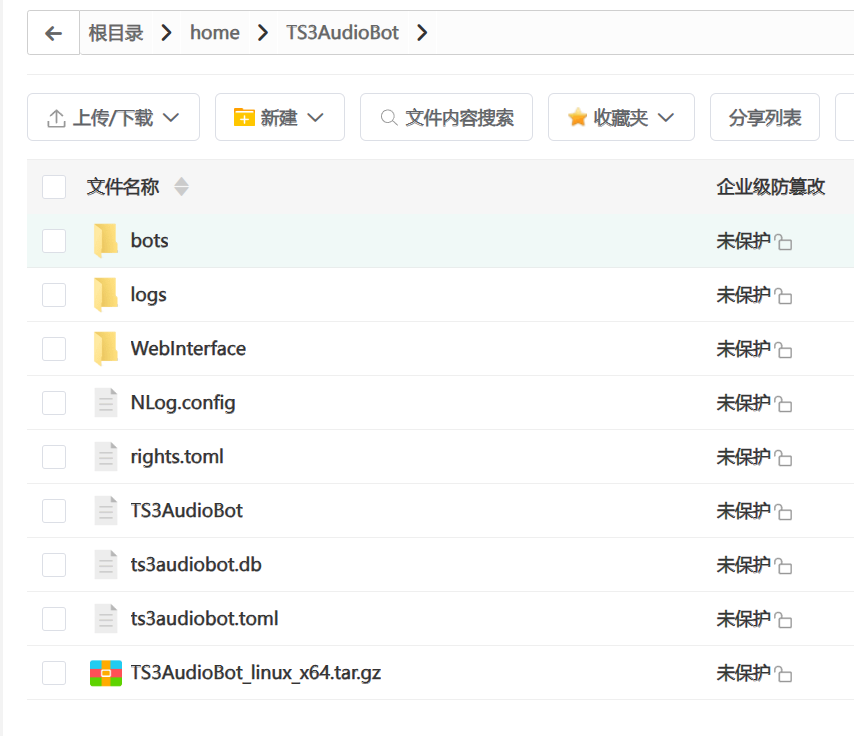Click the bots folder icon
Image resolution: width=854 pixels, height=736 pixels.
point(105,241)
